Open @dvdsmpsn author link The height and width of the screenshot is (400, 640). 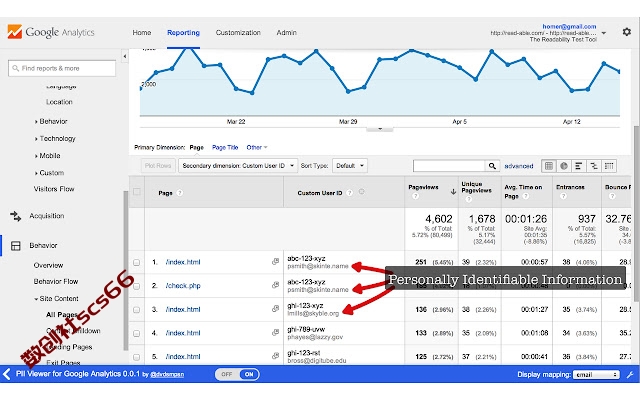pyautogui.click(x=167, y=374)
